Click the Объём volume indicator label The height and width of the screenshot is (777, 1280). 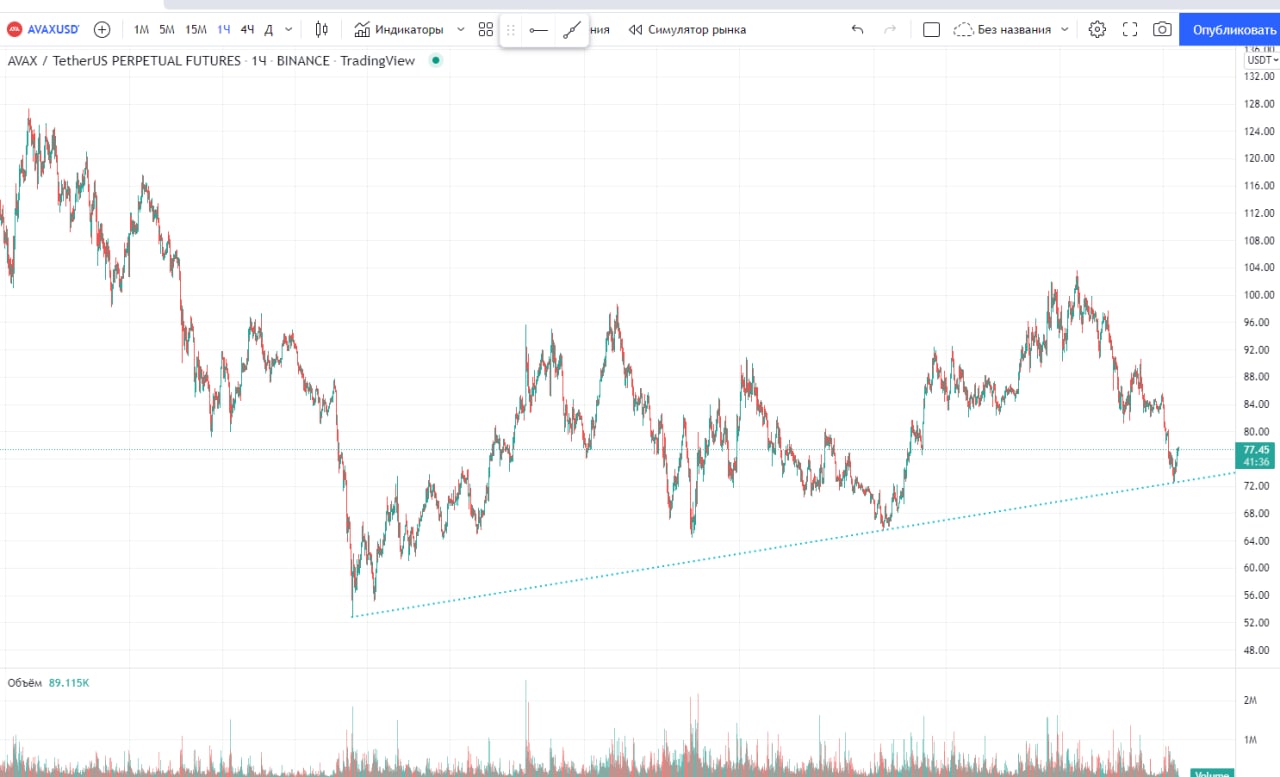(24, 683)
